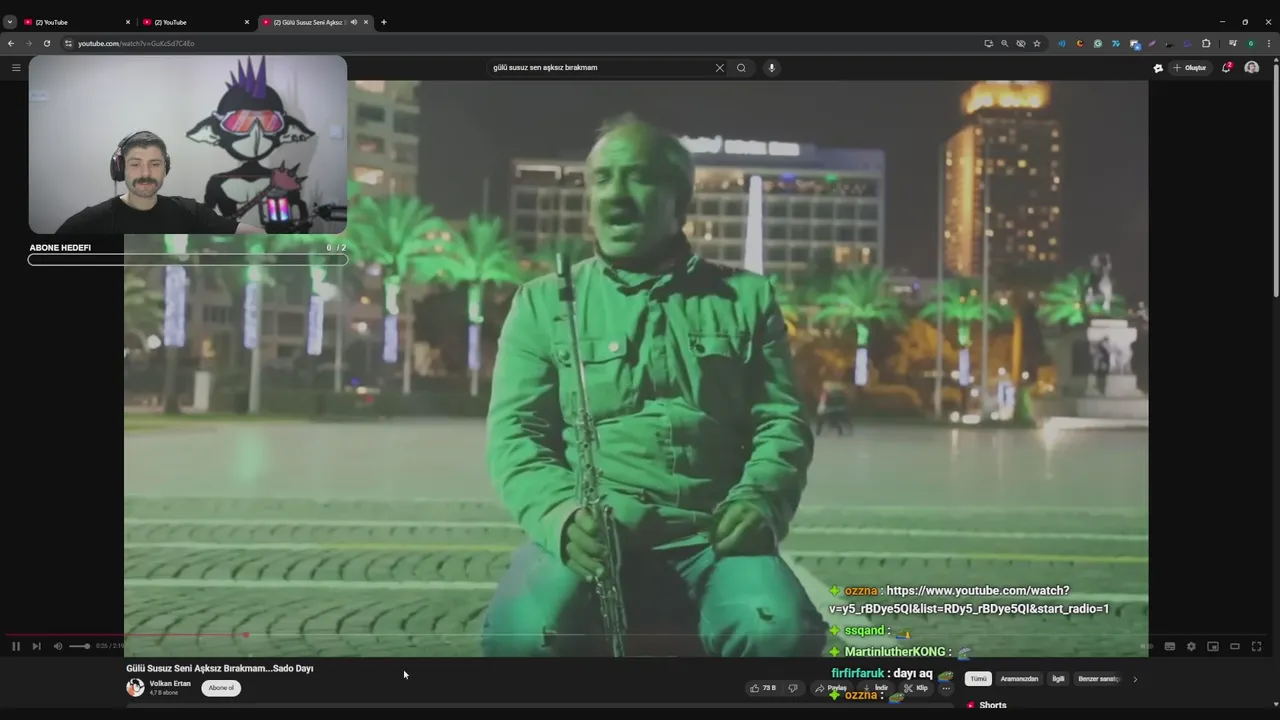The height and width of the screenshot is (720, 1280).
Task: Pause the video with the pause button
Action: pos(16,646)
